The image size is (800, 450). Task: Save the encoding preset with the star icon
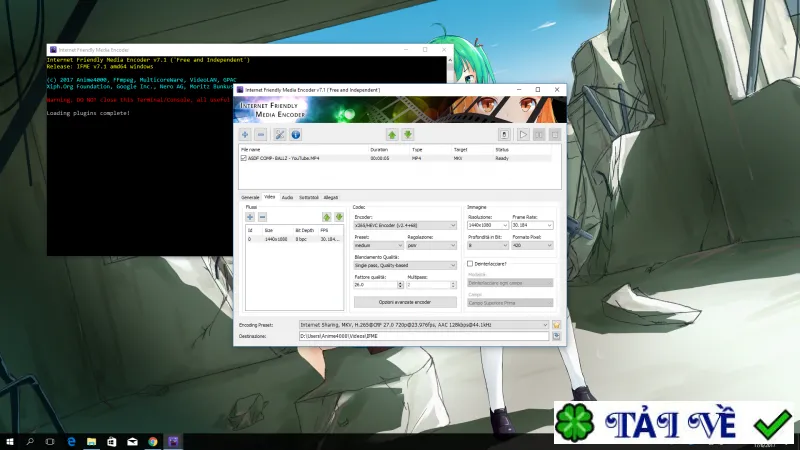(x=556, y=325)
